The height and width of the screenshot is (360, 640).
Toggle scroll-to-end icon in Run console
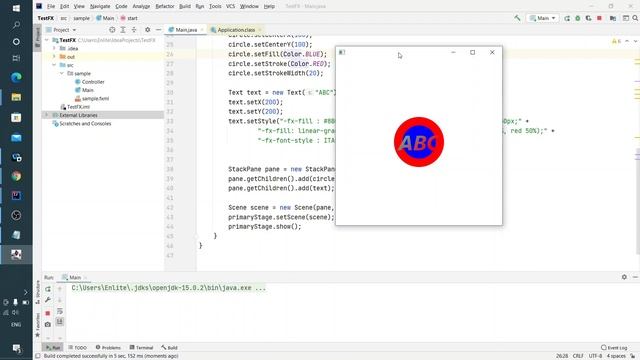click(x=60, y=322)
